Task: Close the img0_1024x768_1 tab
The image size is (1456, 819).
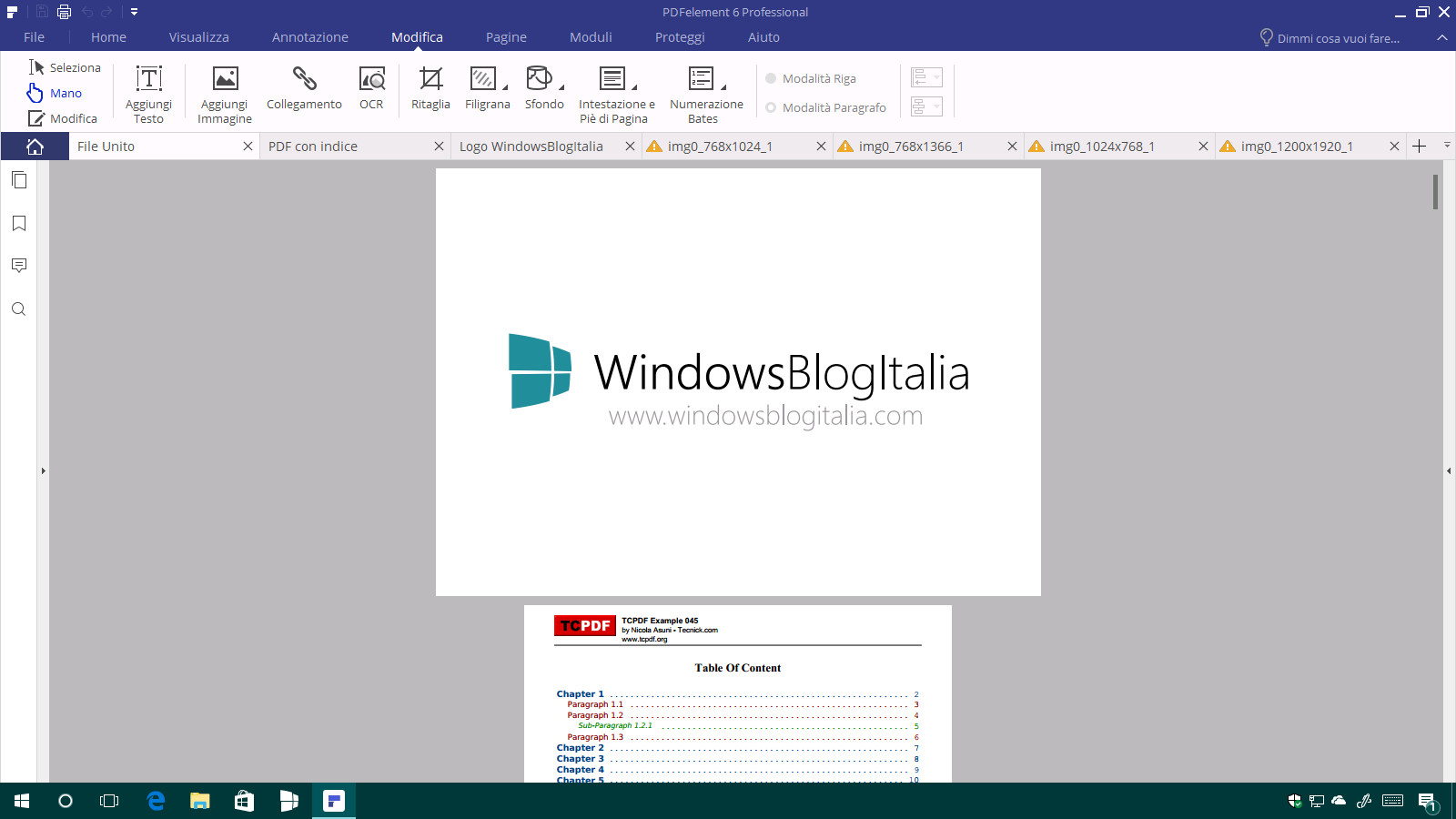Action: click(1203, 147)
